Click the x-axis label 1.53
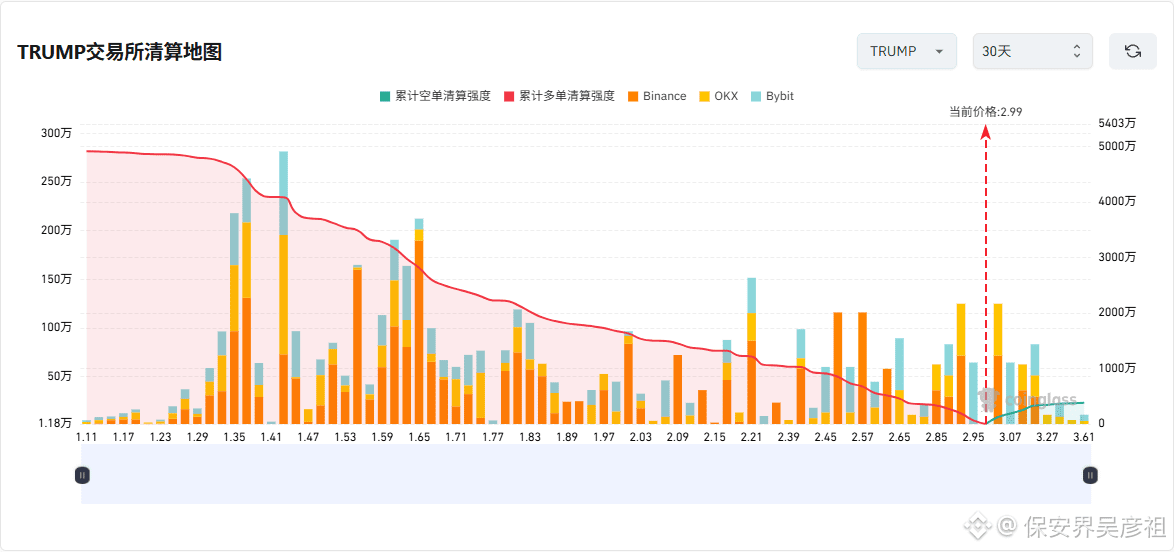 (345, 437)
